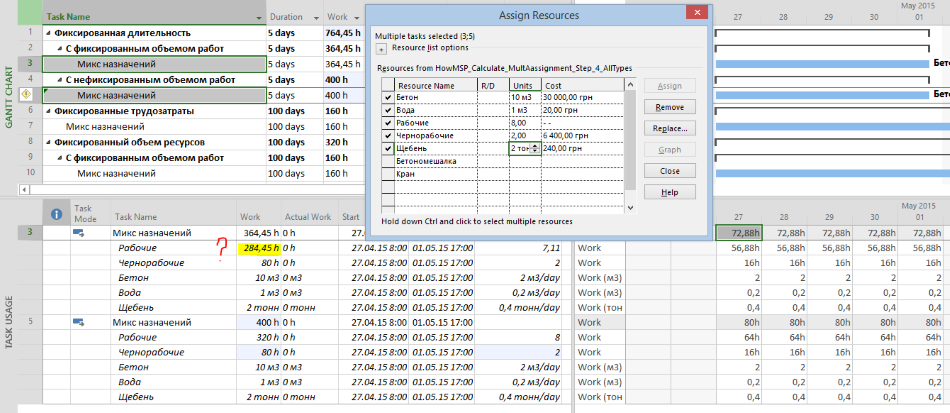This screenshot has width=950, height=413.
Task: Click the highlighted 284,45 h work cell
Action: click(x=259, y=248)
